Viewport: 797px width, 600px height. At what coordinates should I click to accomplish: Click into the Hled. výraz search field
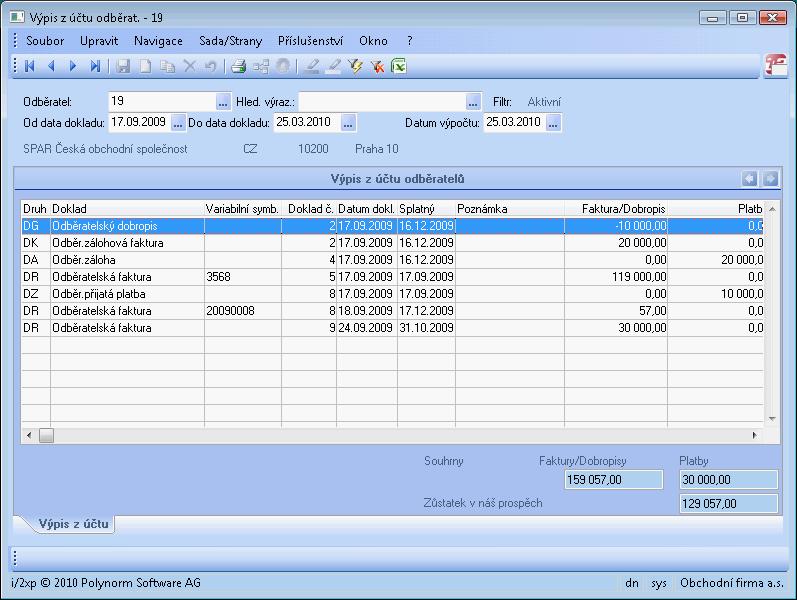(x=382, y=102)
